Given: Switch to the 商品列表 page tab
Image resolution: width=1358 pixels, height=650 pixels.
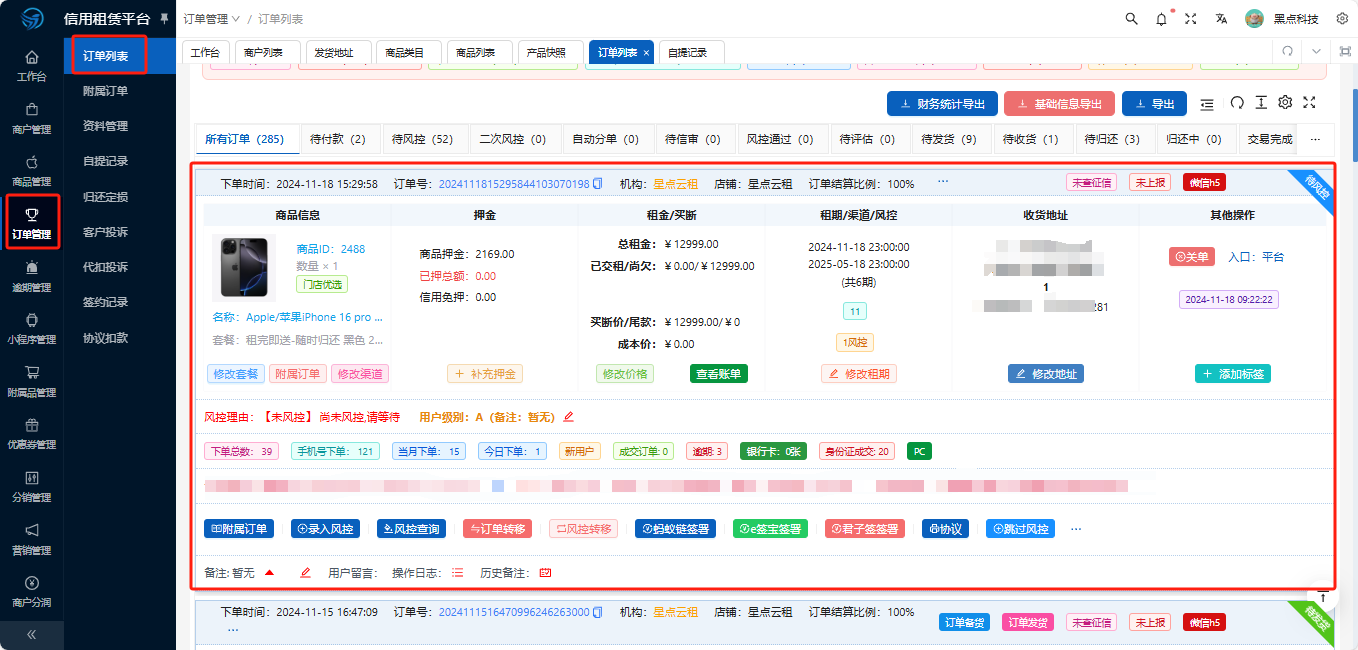Looking at the screenshot, I should coord(478,52).
